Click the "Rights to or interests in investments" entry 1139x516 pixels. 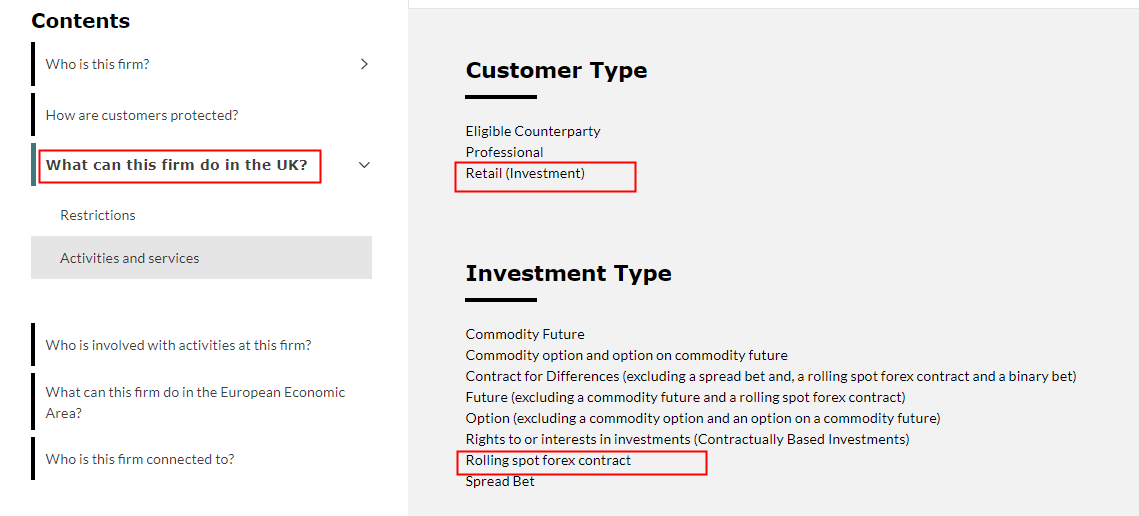[687, 439]
